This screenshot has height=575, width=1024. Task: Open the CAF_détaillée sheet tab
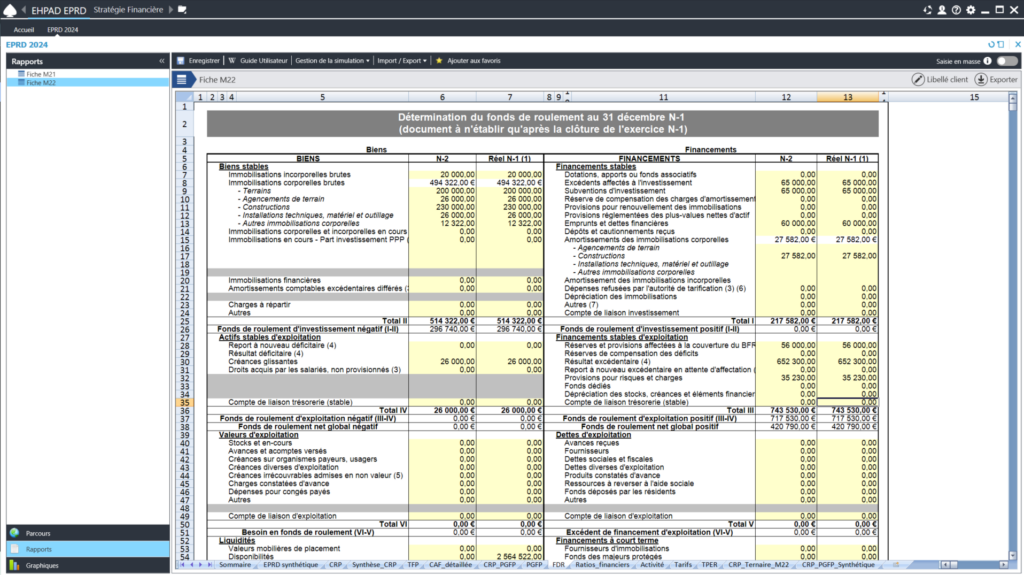click(450, 565)
